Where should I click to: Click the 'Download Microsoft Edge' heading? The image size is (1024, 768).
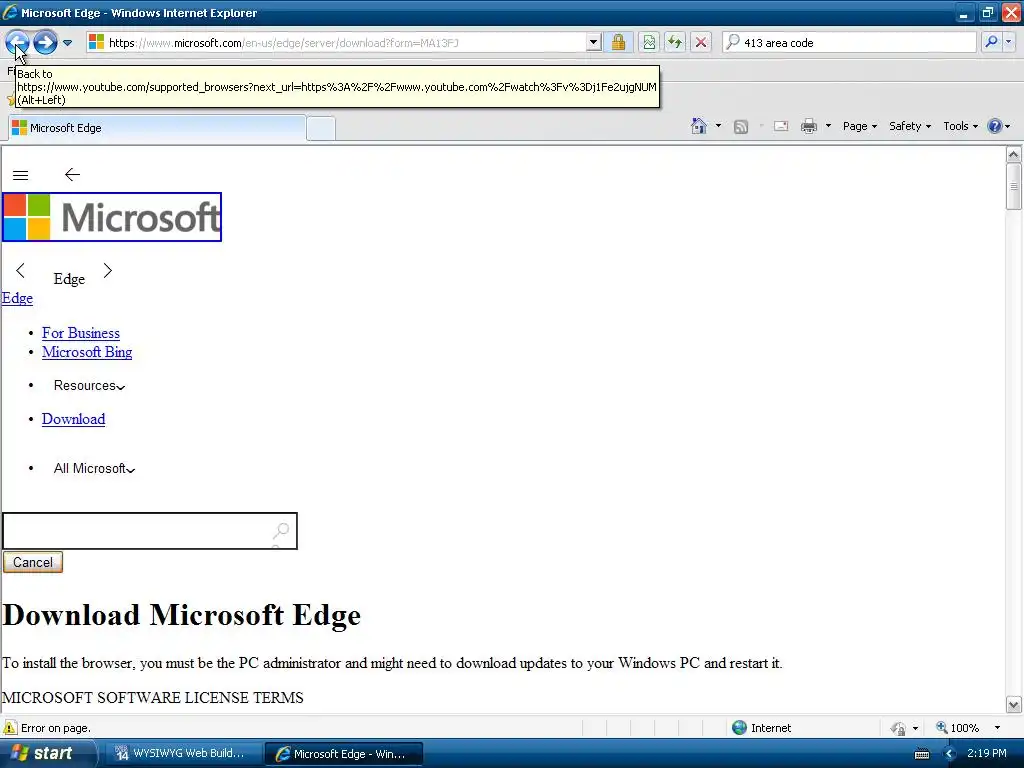coord(182,615)
